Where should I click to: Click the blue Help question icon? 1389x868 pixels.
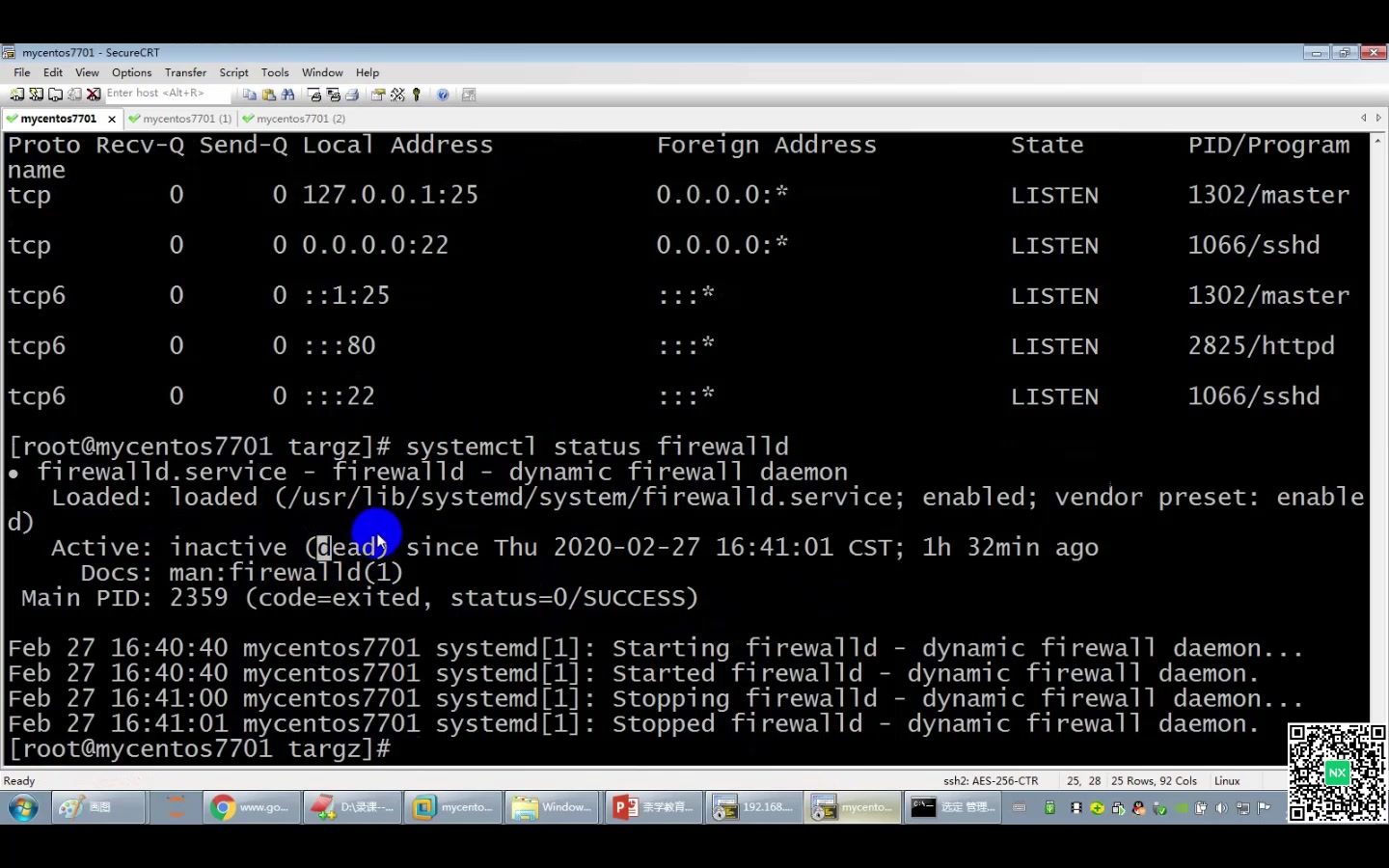443,95
